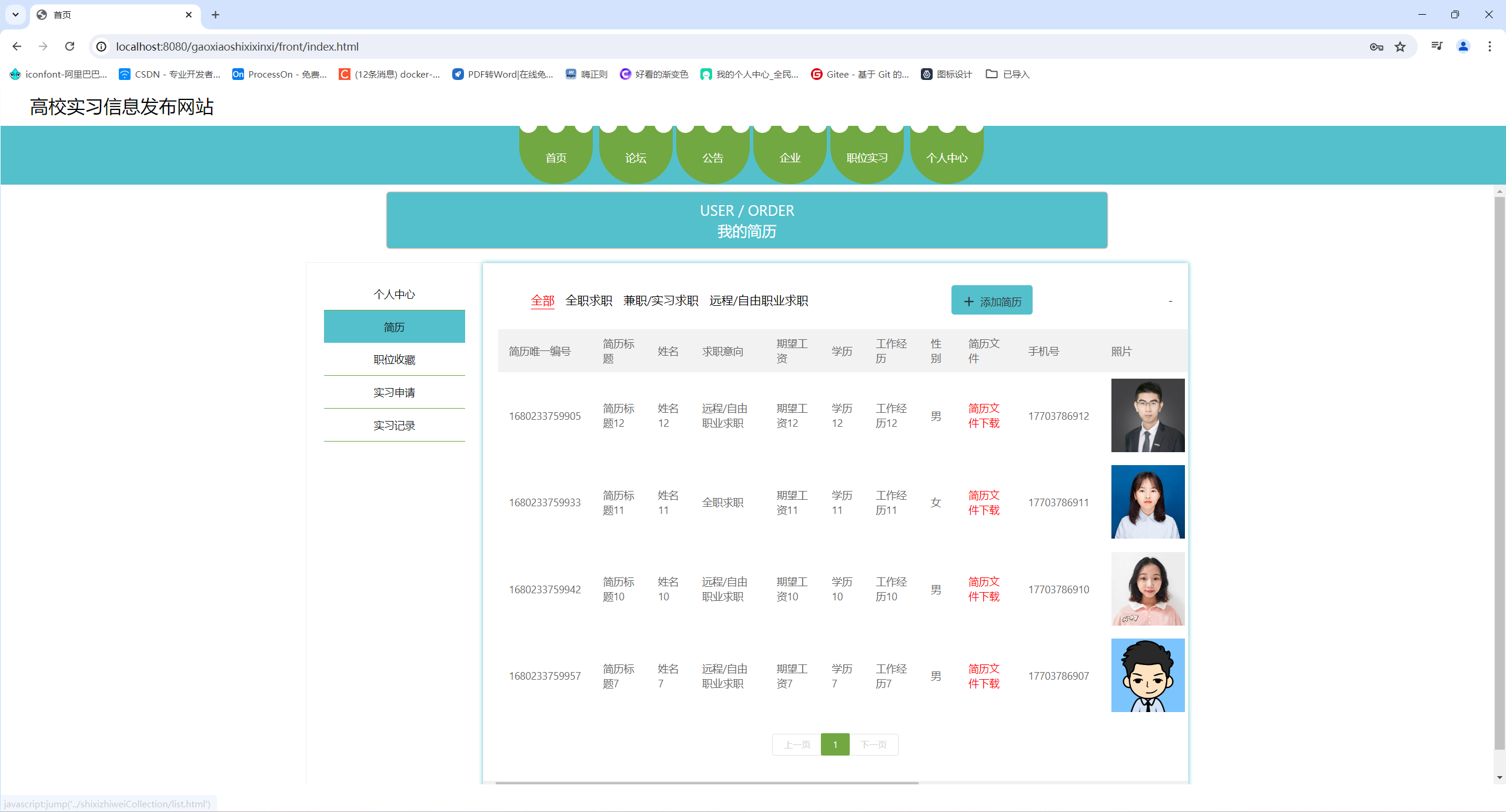Viewport: 1506px width, 812px height.
Task: Open Chrome's three-dot menu
Action: pos(1490,46)
